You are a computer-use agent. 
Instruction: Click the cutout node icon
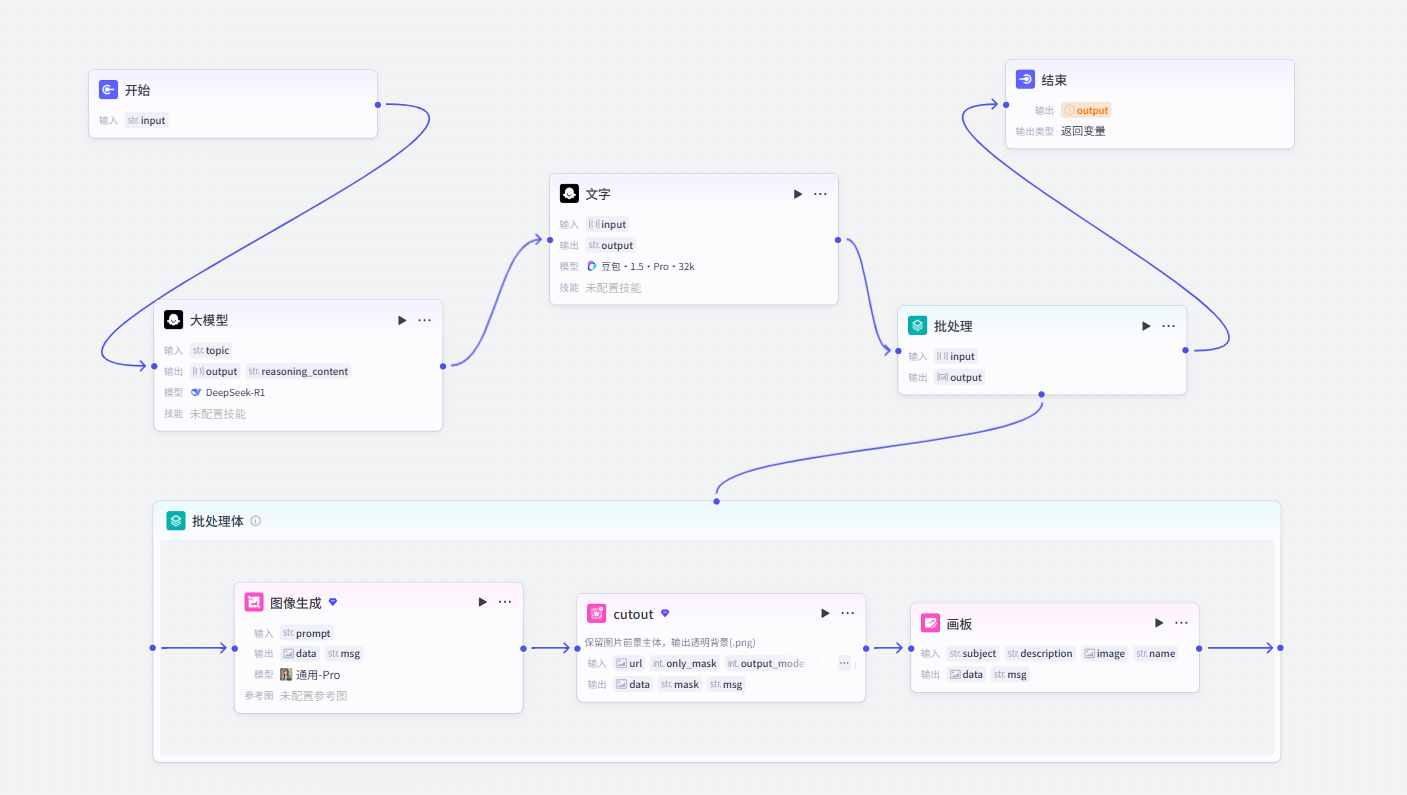[597, 614]
